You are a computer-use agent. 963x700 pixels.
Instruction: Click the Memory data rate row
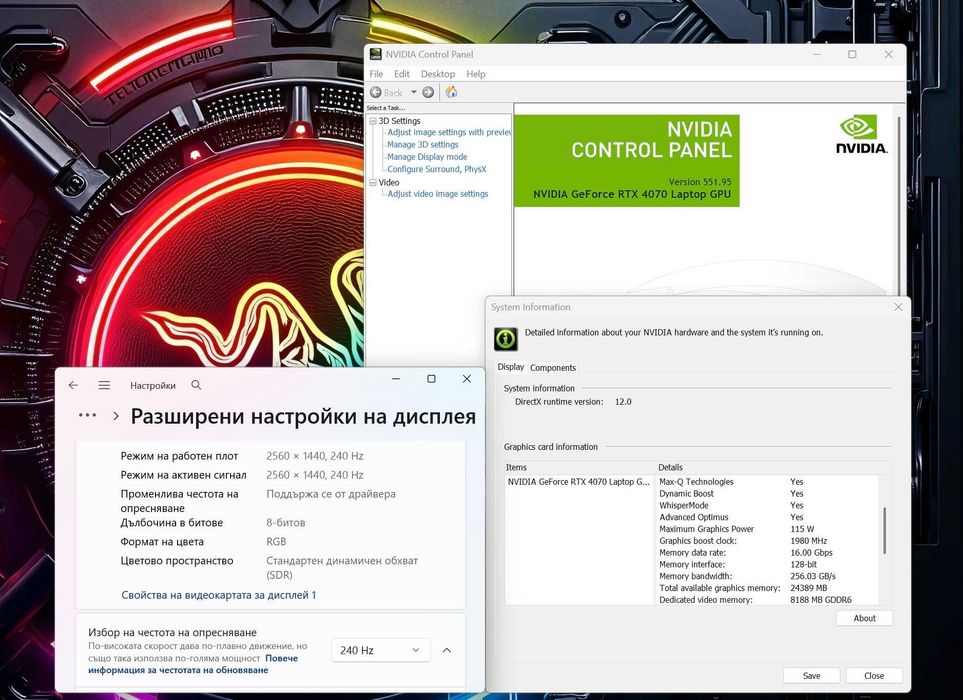[768, 552]
